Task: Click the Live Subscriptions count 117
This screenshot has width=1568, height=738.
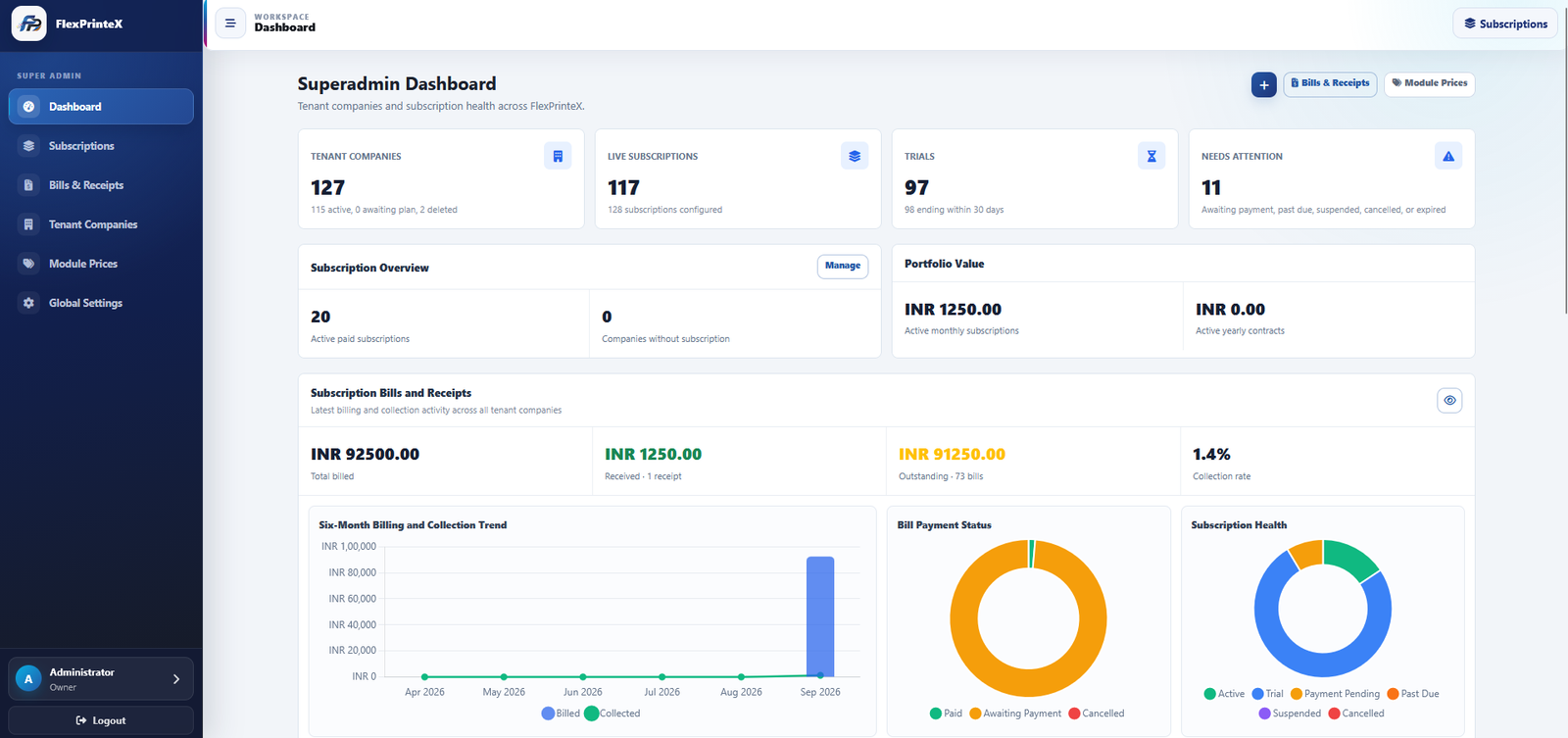Action: coord(623,187)
